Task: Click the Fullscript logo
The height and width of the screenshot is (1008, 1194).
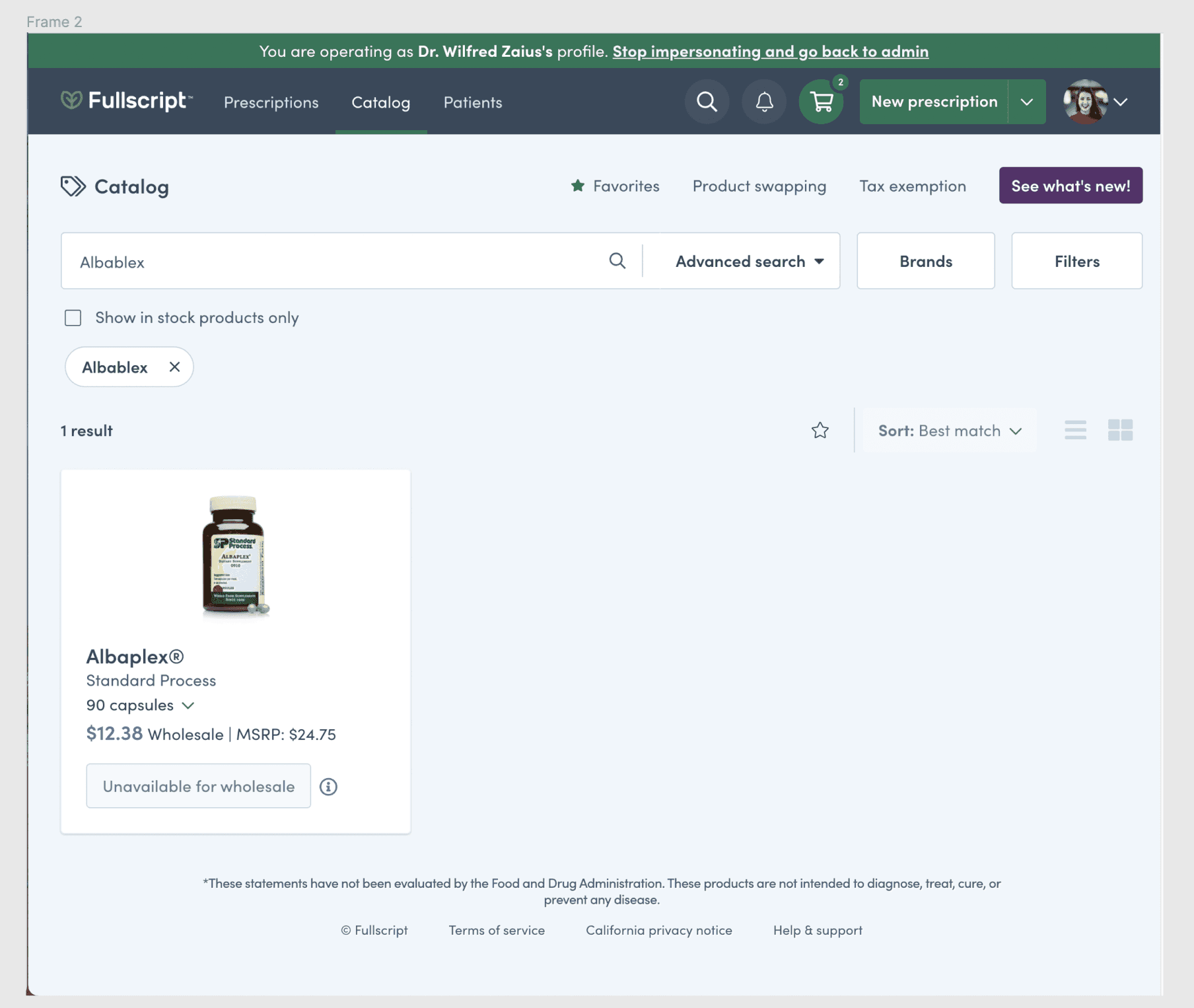Action: (x=127, y=101)
